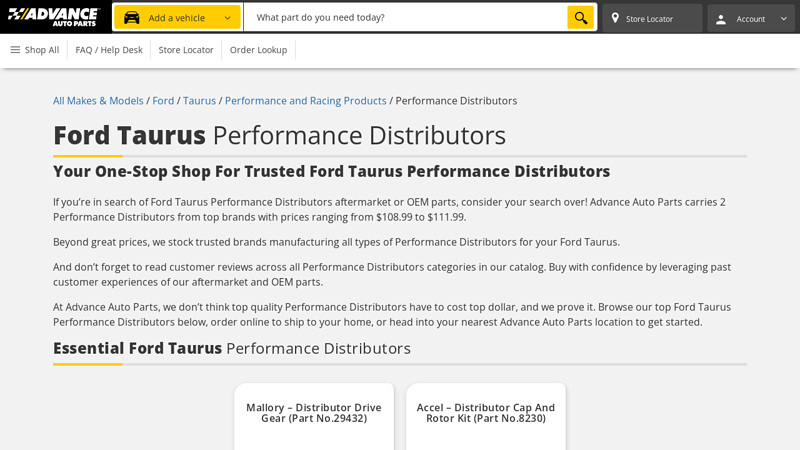The width and height of the screenshot is (800, 450).
Task: Follow the Ford breadcrumb link
Action: 163,101
